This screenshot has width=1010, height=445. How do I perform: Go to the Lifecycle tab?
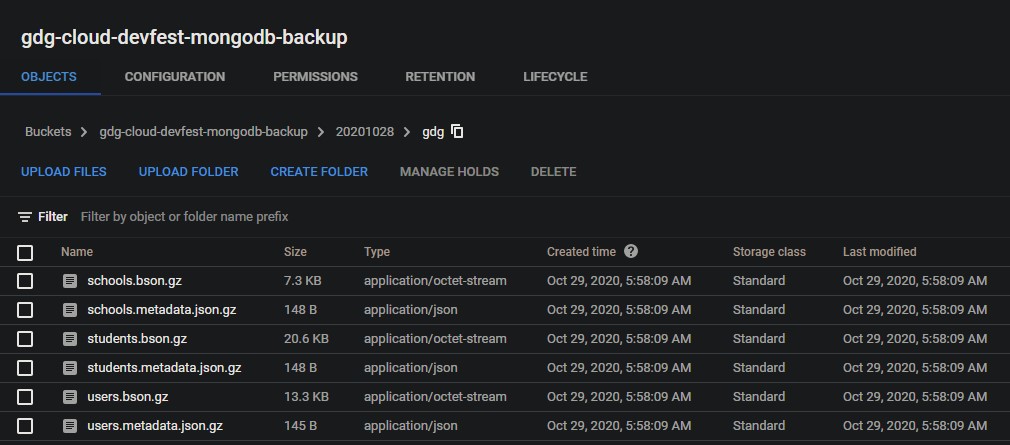(555, 77)
